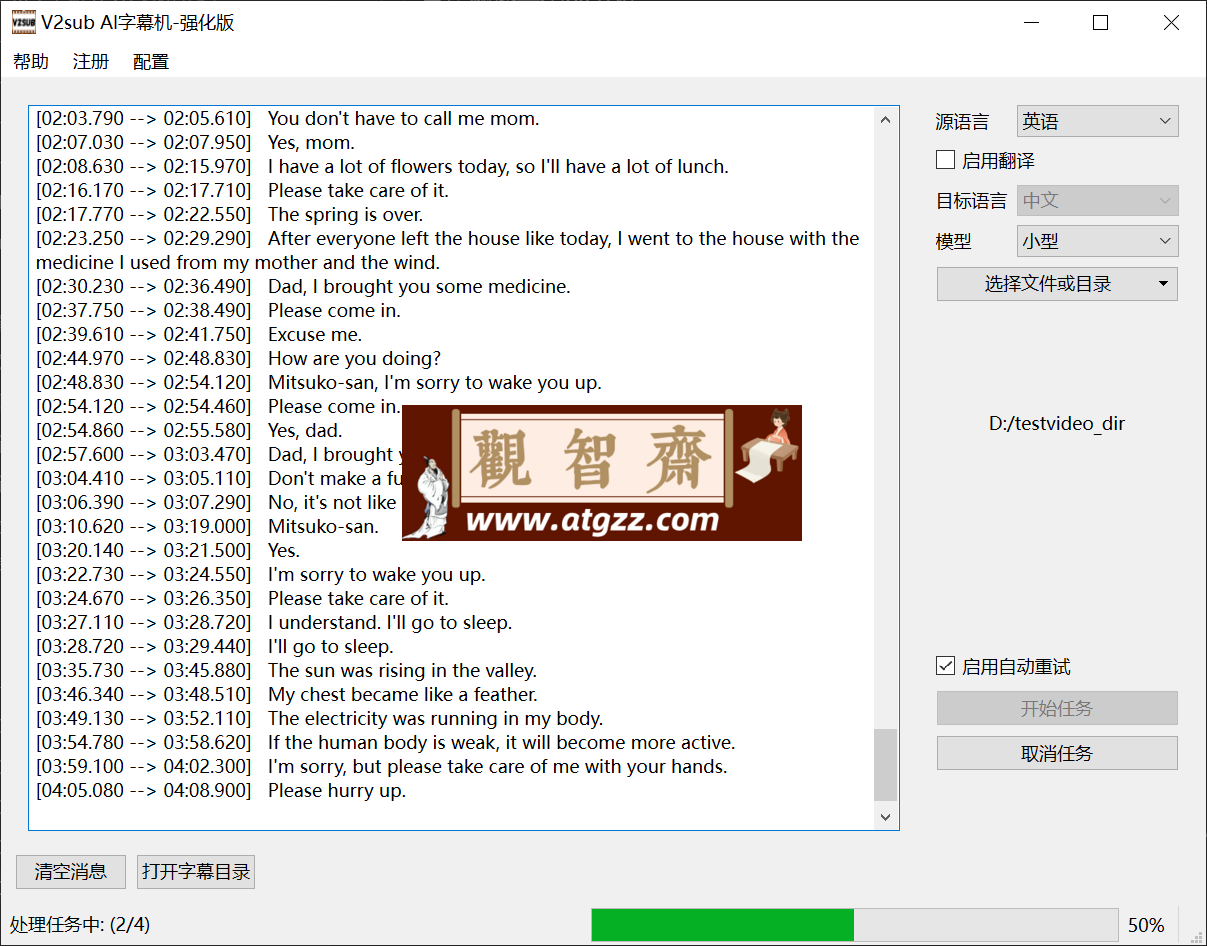This screenshot has height=946, width=1207.
Task: Click the line 'Yes, mom.'
Action: [x=311, y=142]
